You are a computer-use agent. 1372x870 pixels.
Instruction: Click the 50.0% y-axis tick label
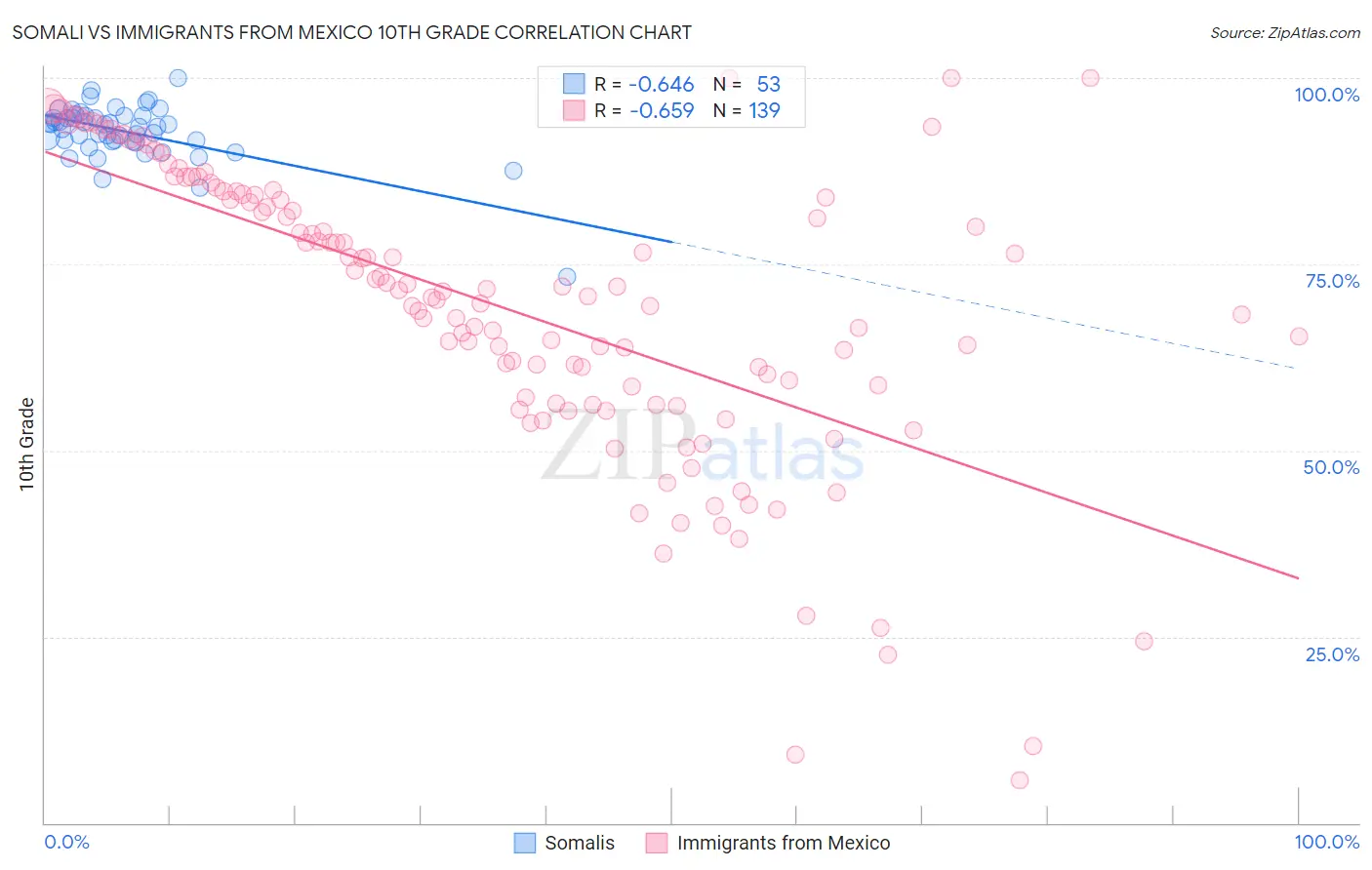[1331, 467]
